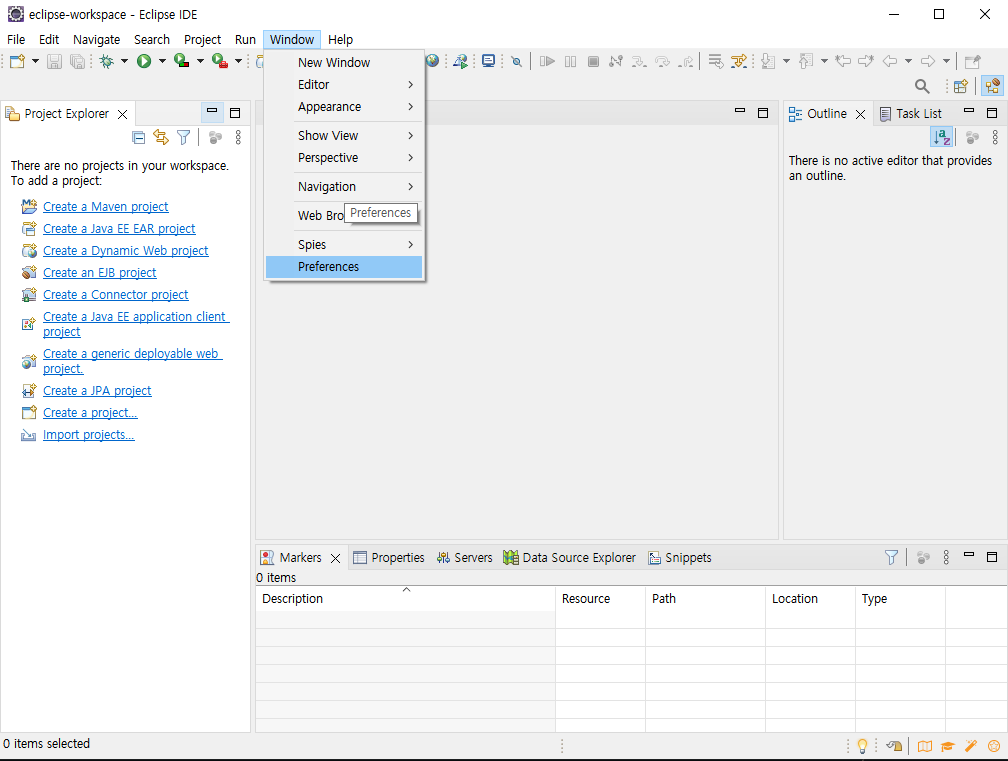1008x761 pixels.
Task: Expand the Show View submenu
Action: [344, 136]
